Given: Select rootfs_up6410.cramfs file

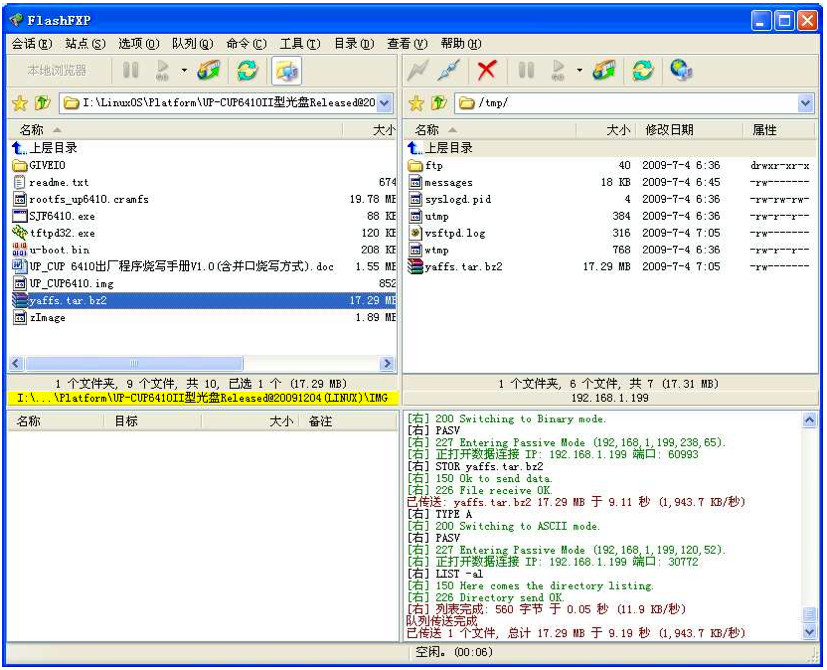Looking at the screenshot, I should coord(203,199).
